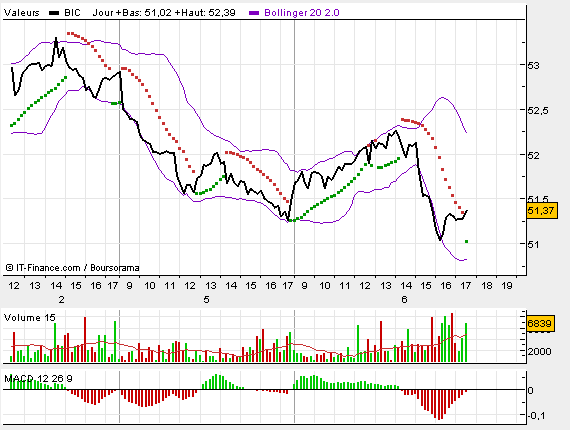Click the purple Bollinger legend swatch

click(254, 13)
